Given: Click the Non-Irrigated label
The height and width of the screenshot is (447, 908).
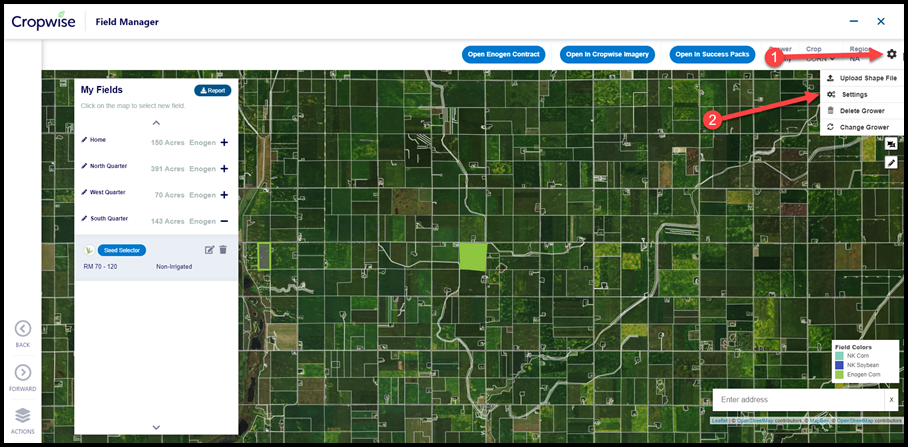Looking at the screenshot, I should (x=174, y=267).
